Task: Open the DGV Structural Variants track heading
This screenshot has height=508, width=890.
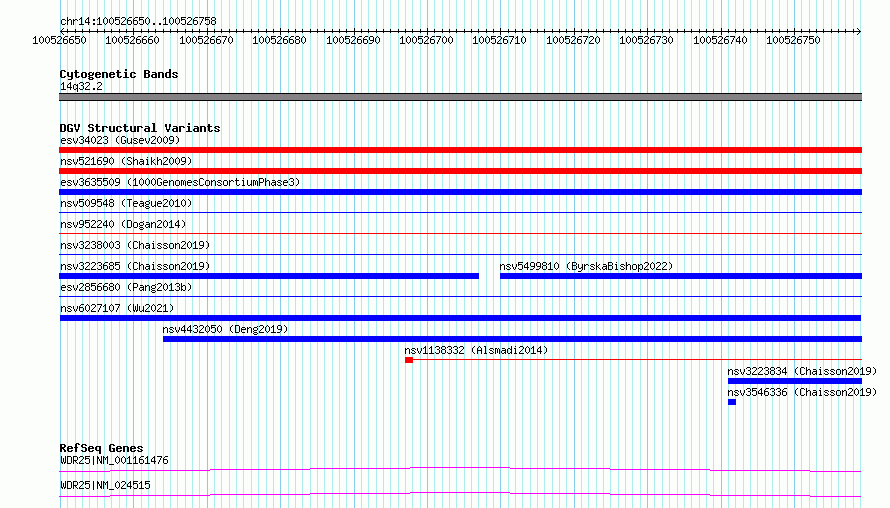Action: point(140,128)
